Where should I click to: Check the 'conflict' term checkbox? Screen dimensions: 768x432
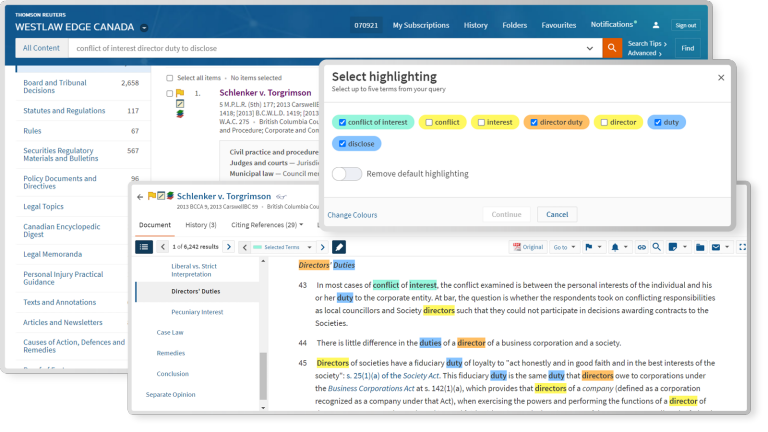click(429, 122)
